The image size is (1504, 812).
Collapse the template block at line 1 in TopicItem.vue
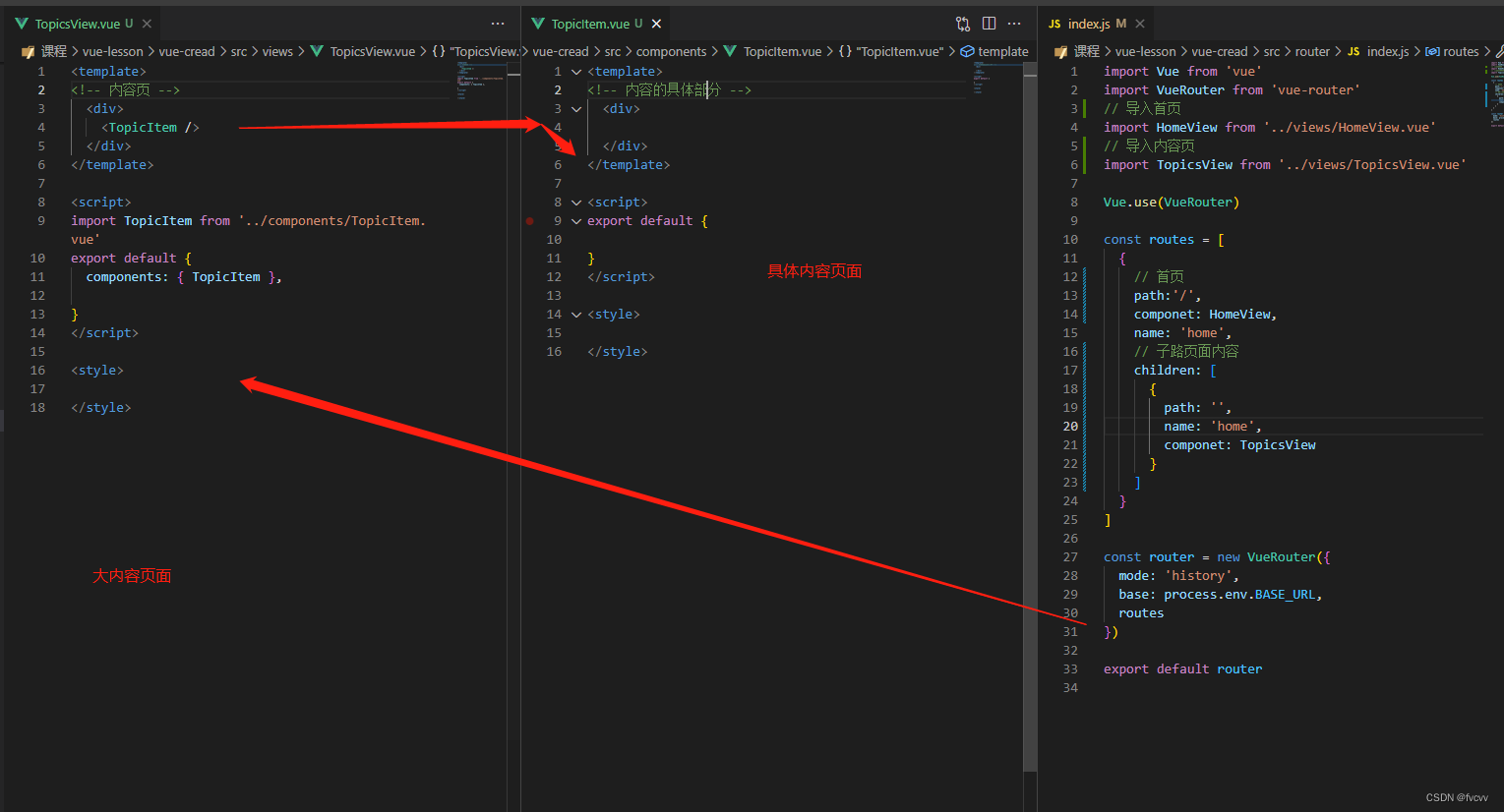576,72
